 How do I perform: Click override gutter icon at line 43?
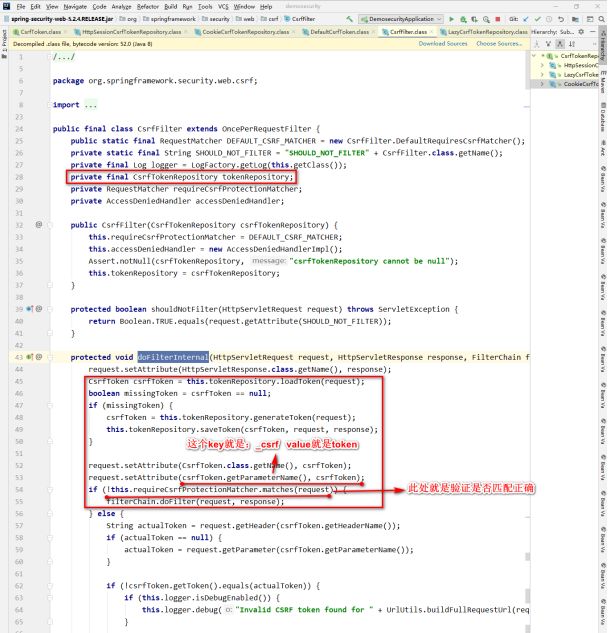point(30,357)
